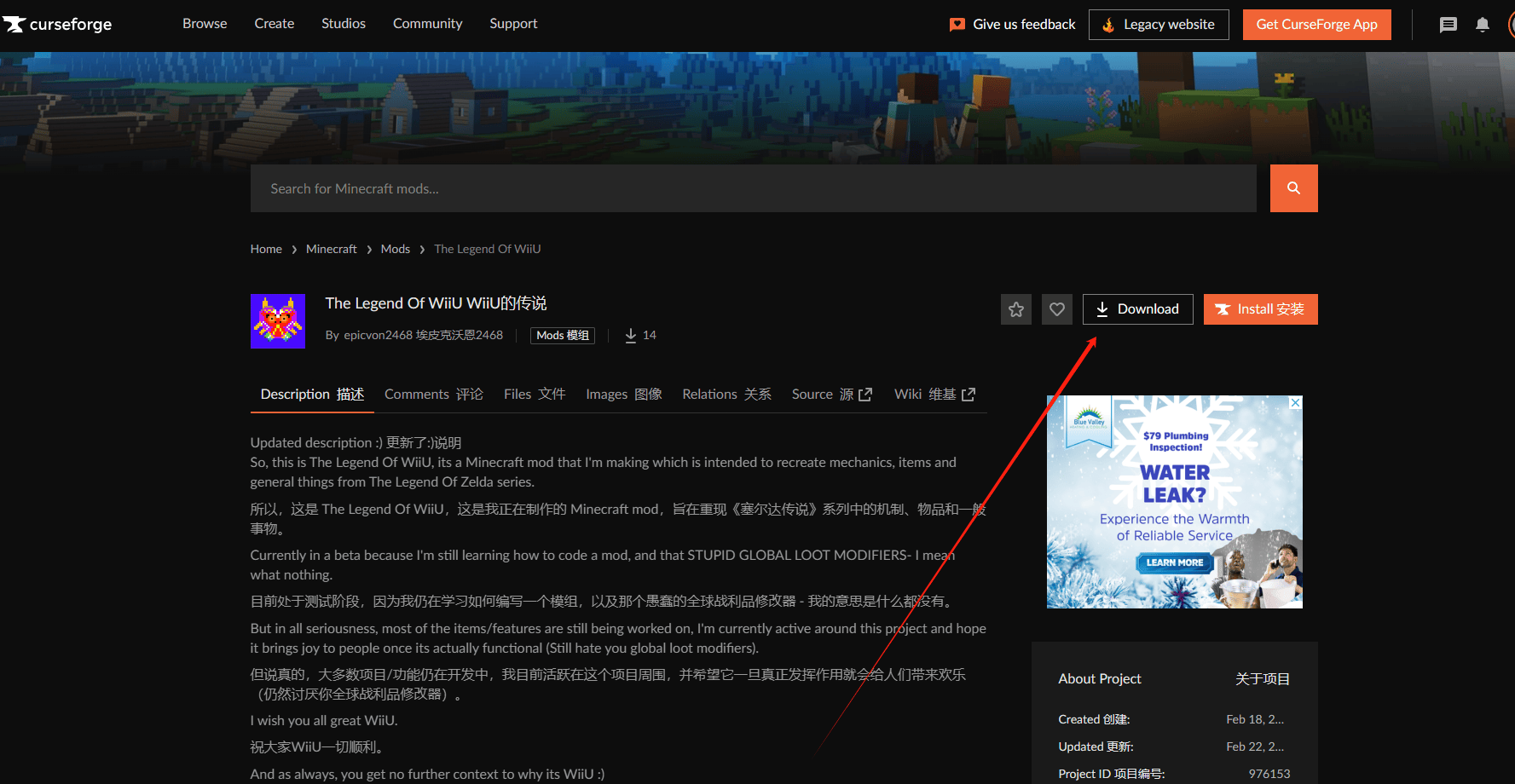Open the Source external link tab
1515x784 pixels.
point(831,395)
